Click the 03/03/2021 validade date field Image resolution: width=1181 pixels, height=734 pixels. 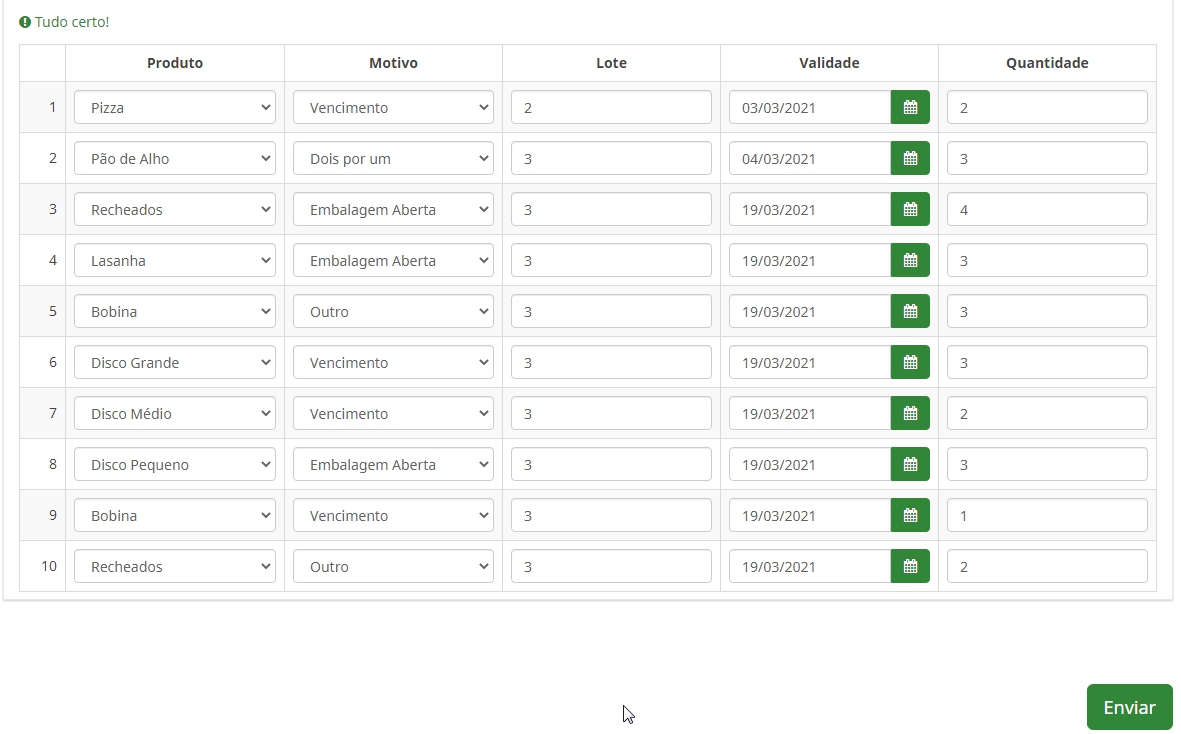[810, 107]
